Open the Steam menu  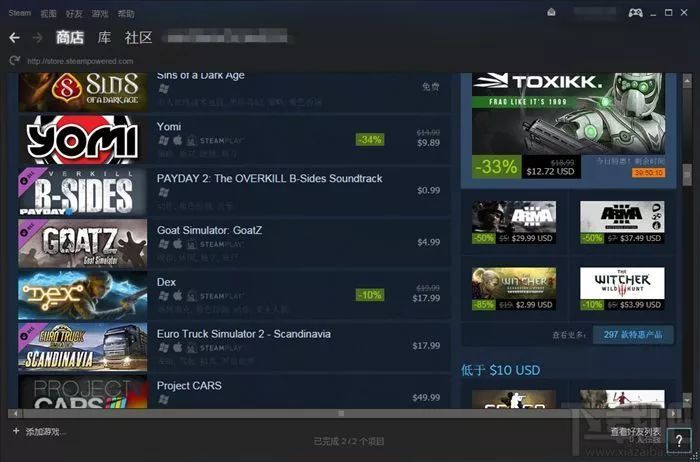point(20,13)
